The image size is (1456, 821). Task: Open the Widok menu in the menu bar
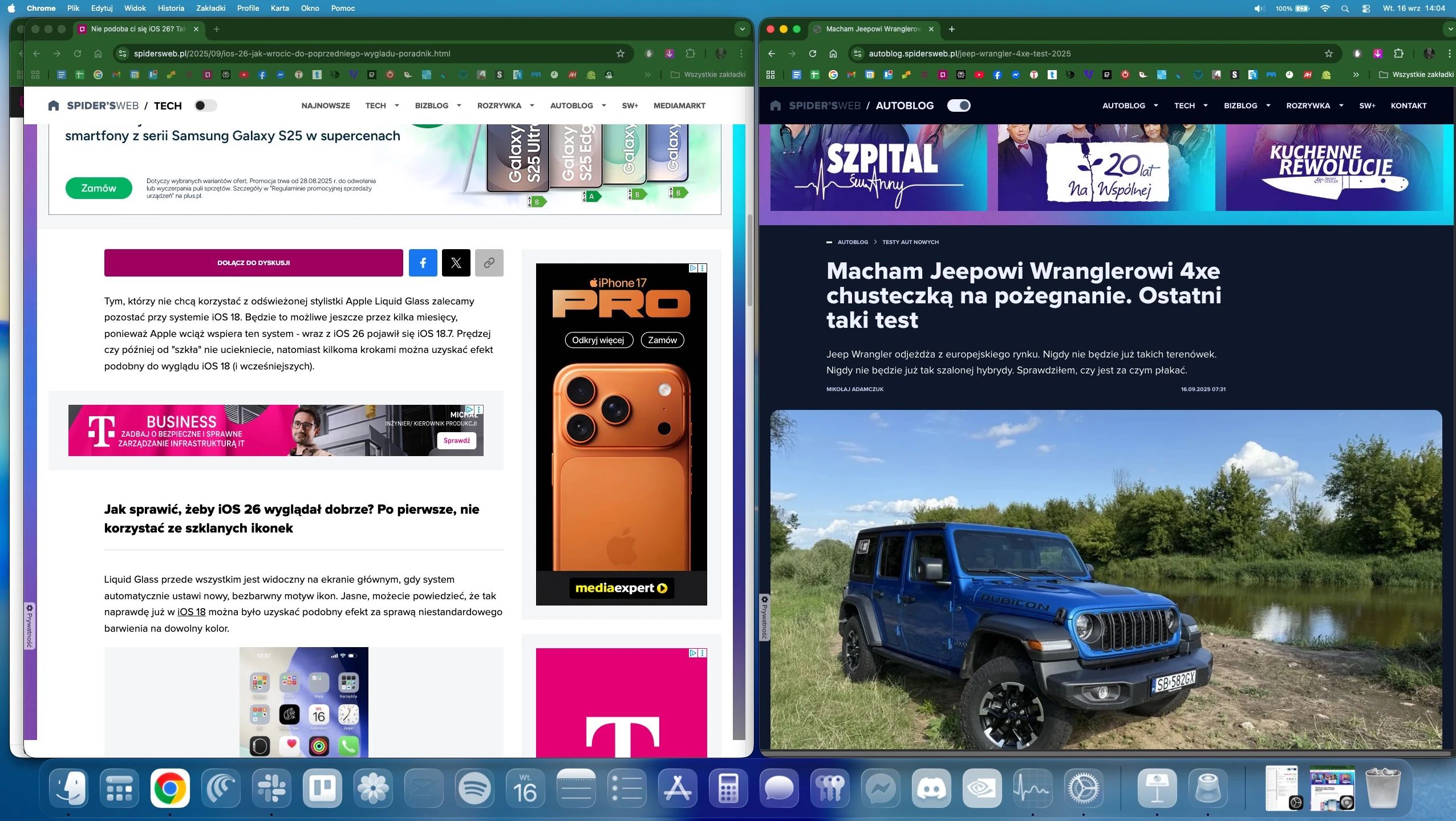click(x=135, y=9)
